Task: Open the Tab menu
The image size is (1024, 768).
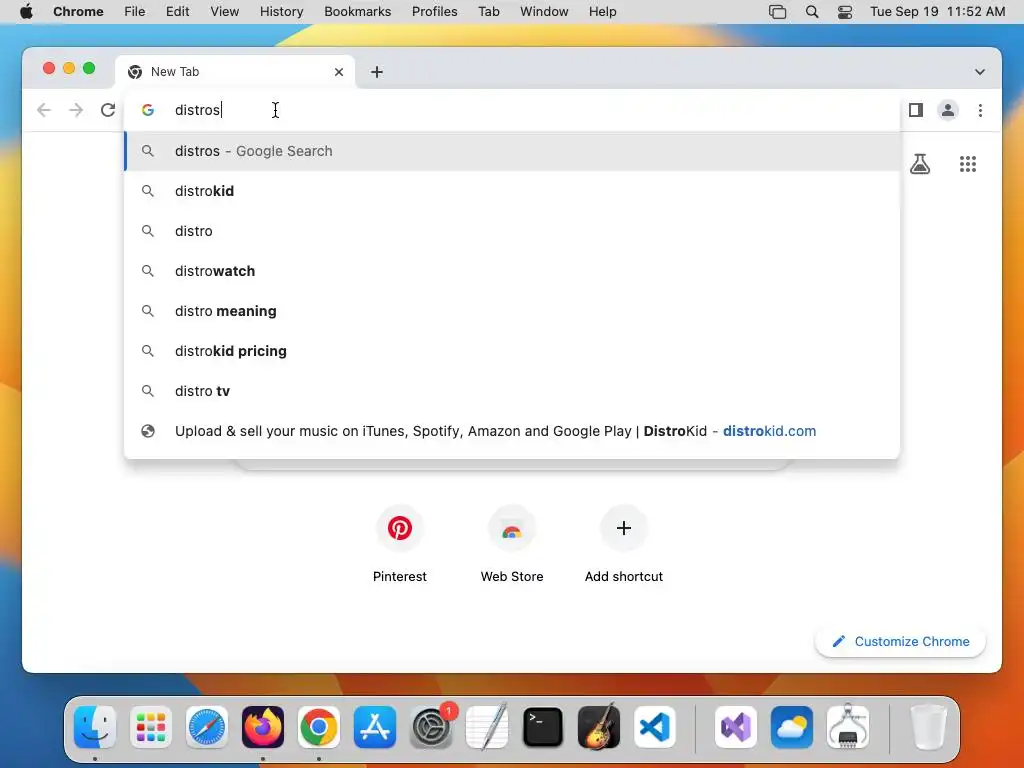Action: tap(488, 12)
